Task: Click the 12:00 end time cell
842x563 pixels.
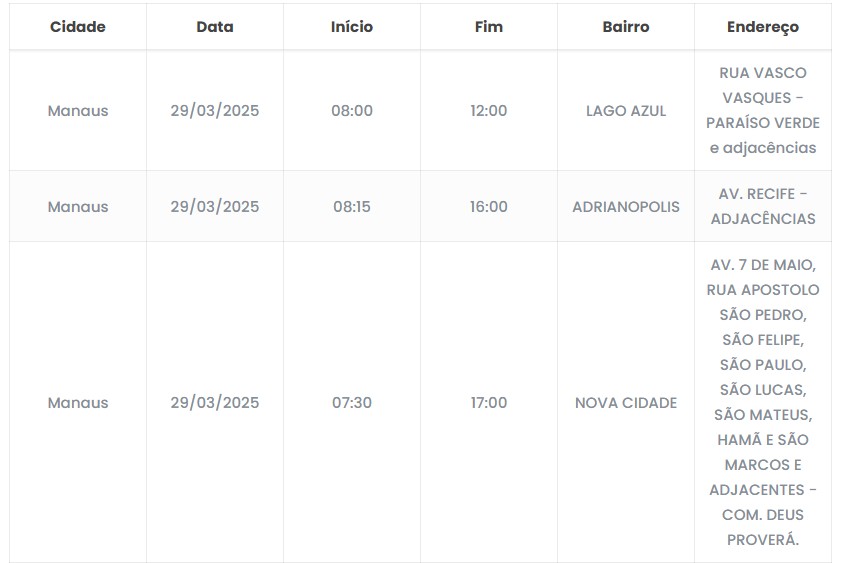Action: [489, 111]
